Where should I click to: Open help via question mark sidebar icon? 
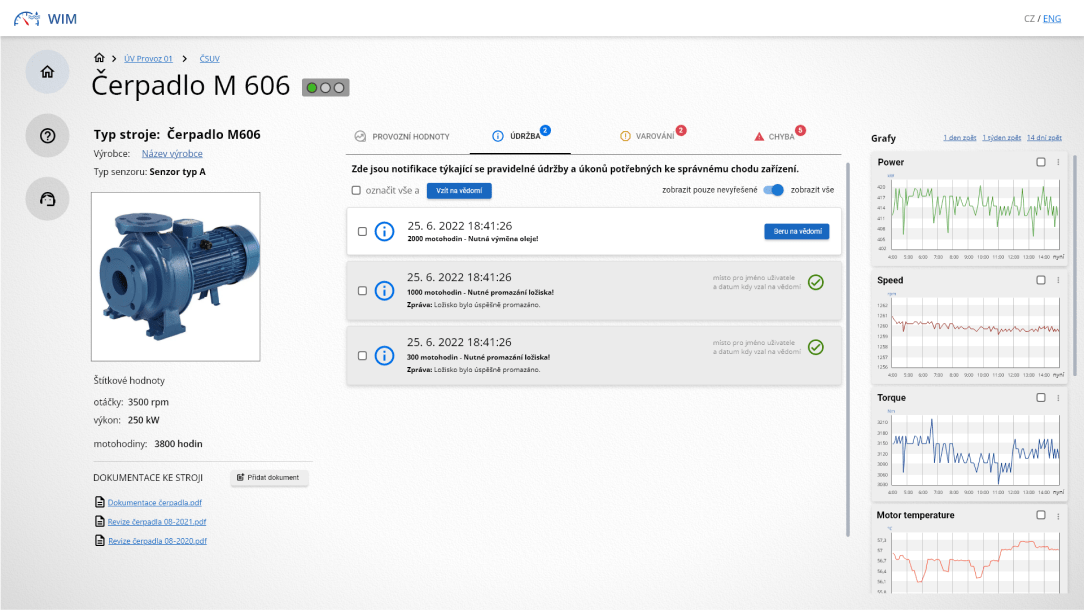tap(47, 136)
